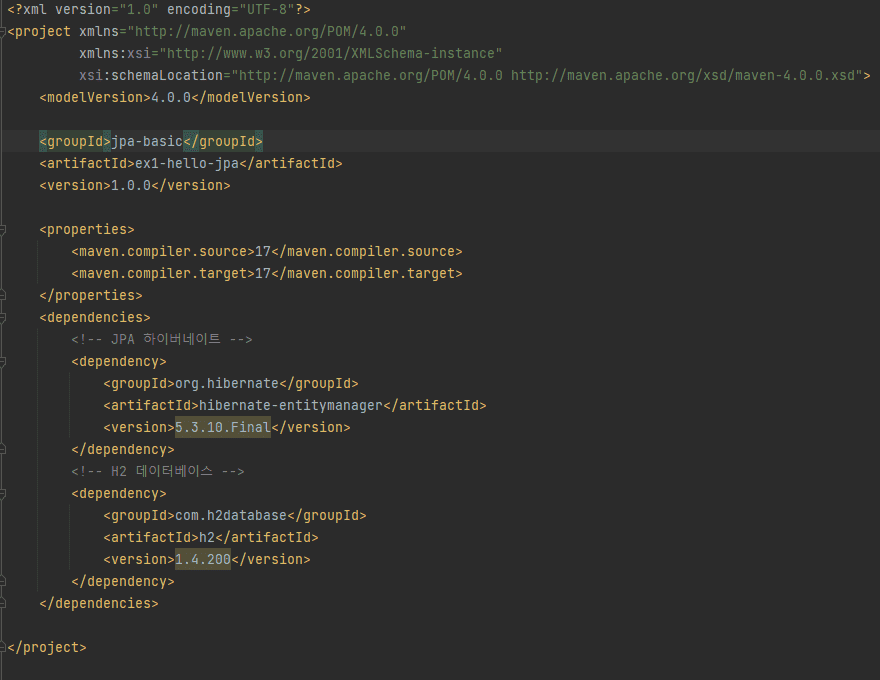The width and height of the screenshot is (880, 680).
Task: Click the hibernate-entitymanager artifactId value
Action: (x=291, y=406)
